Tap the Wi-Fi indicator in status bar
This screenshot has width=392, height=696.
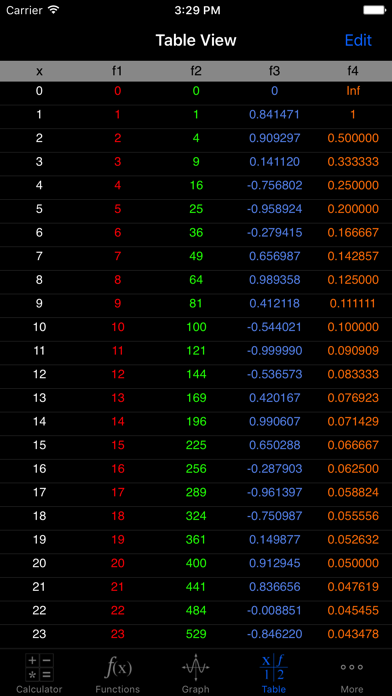54,10
